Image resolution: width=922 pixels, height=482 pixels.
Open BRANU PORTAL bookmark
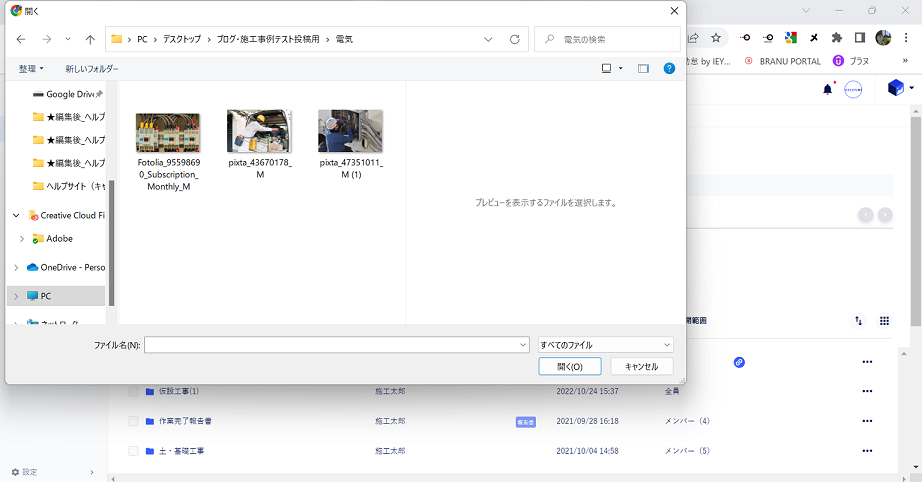[783, 61]
